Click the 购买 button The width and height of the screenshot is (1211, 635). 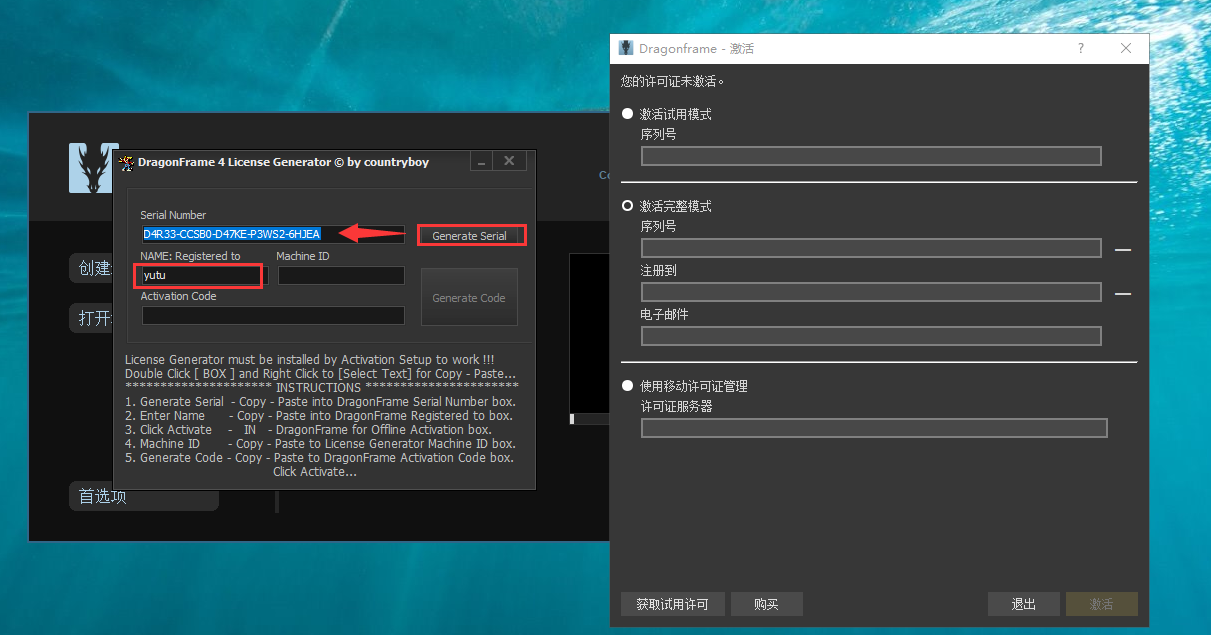[766, 604]
